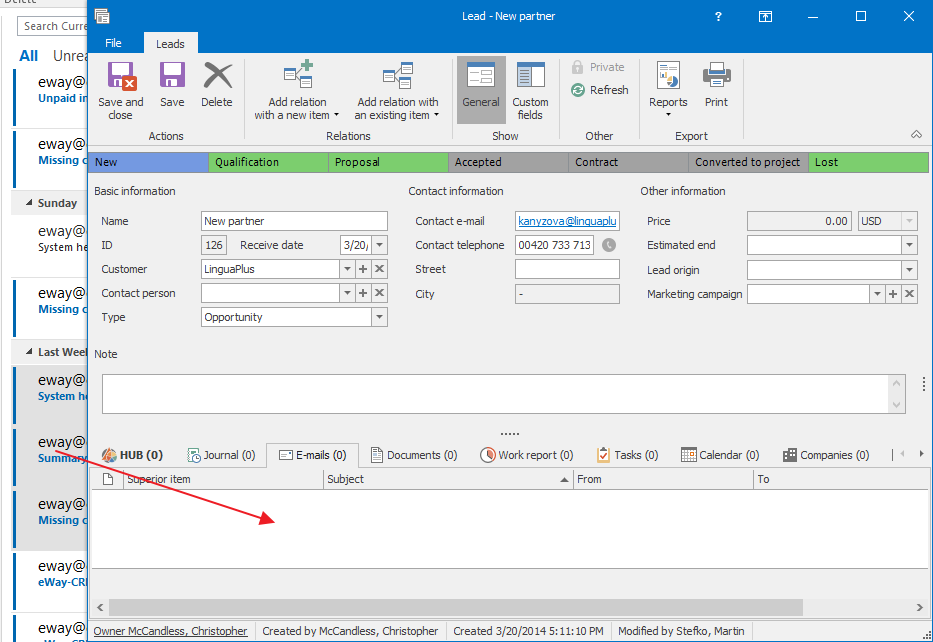
Task: Click the call icon beside telephone
Action: coord(609,245)
